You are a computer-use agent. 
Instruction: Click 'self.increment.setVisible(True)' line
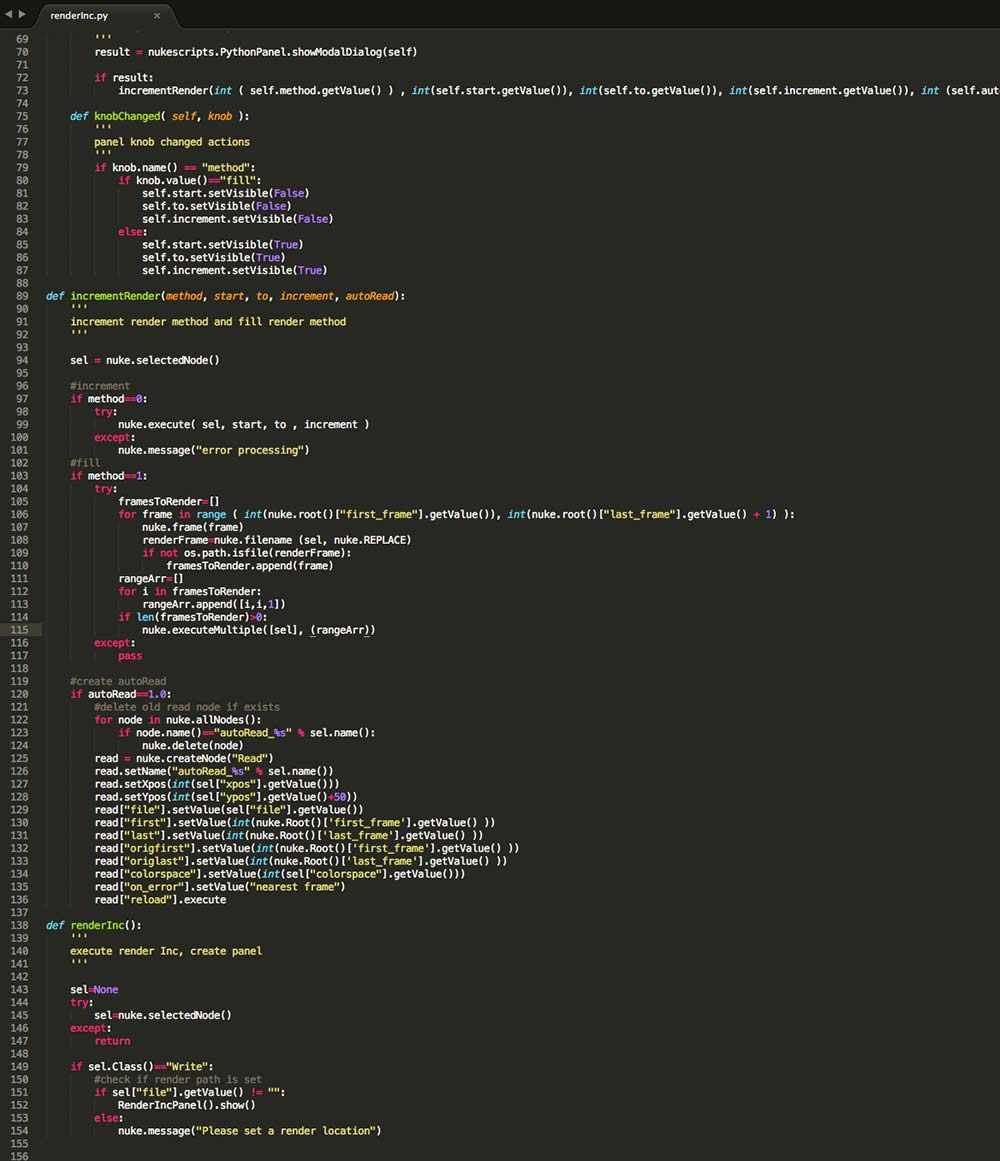click(x=235, y=270)
